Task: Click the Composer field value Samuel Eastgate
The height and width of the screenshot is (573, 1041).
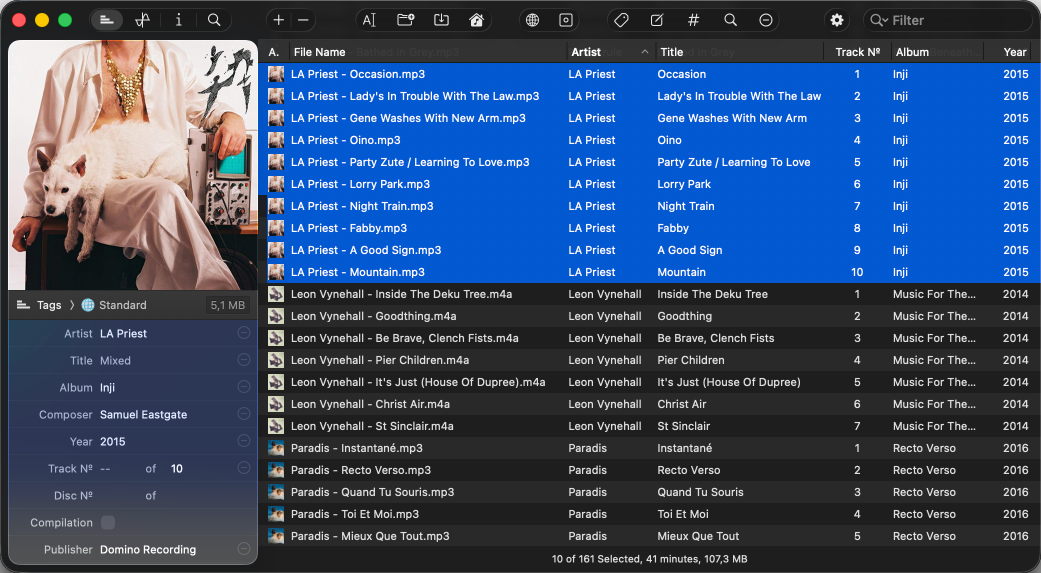Action: click(143, 415)
